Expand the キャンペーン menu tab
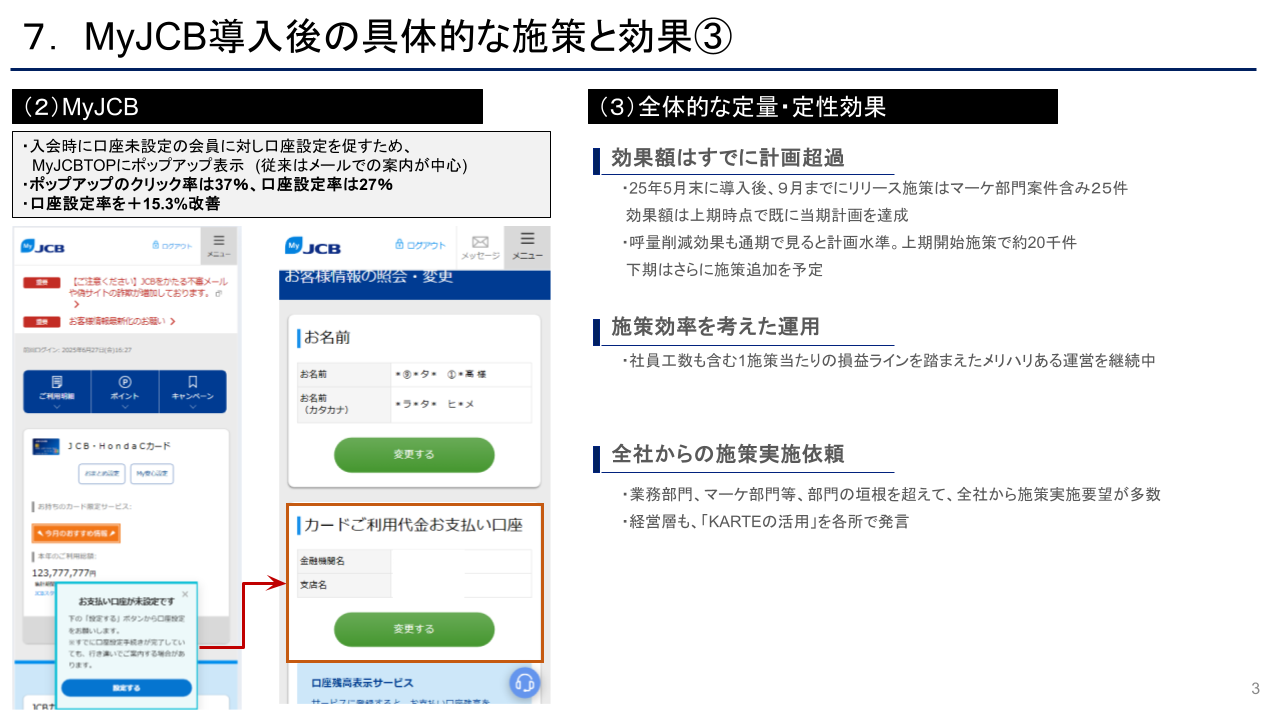Viewport: 1280px width, 720px height. click(x=192, y=391)
